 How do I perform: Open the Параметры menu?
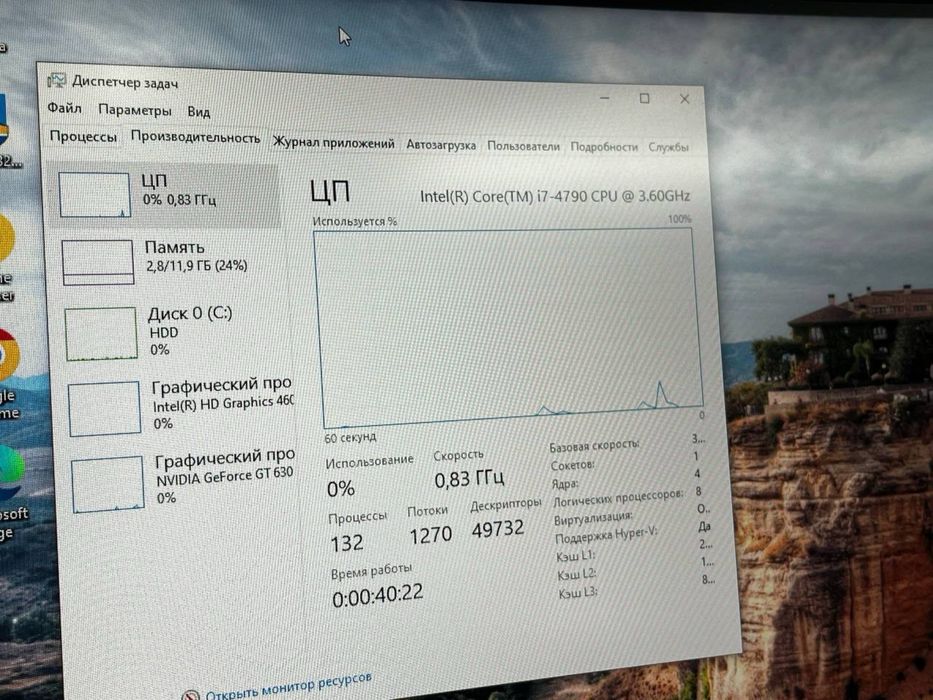pyautogui.click(x=134, y=110)
